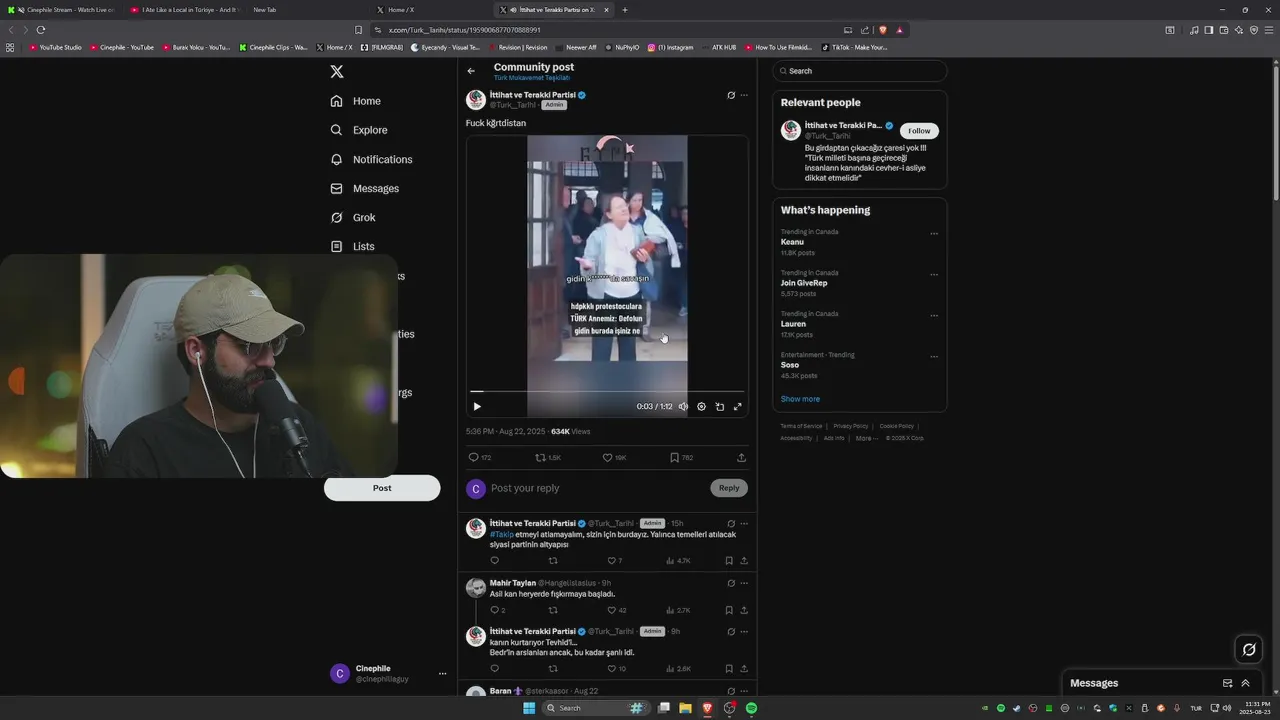Click the Post your reply field
Viewport: 1280px width, 720px height.
(x=597, y=488)
